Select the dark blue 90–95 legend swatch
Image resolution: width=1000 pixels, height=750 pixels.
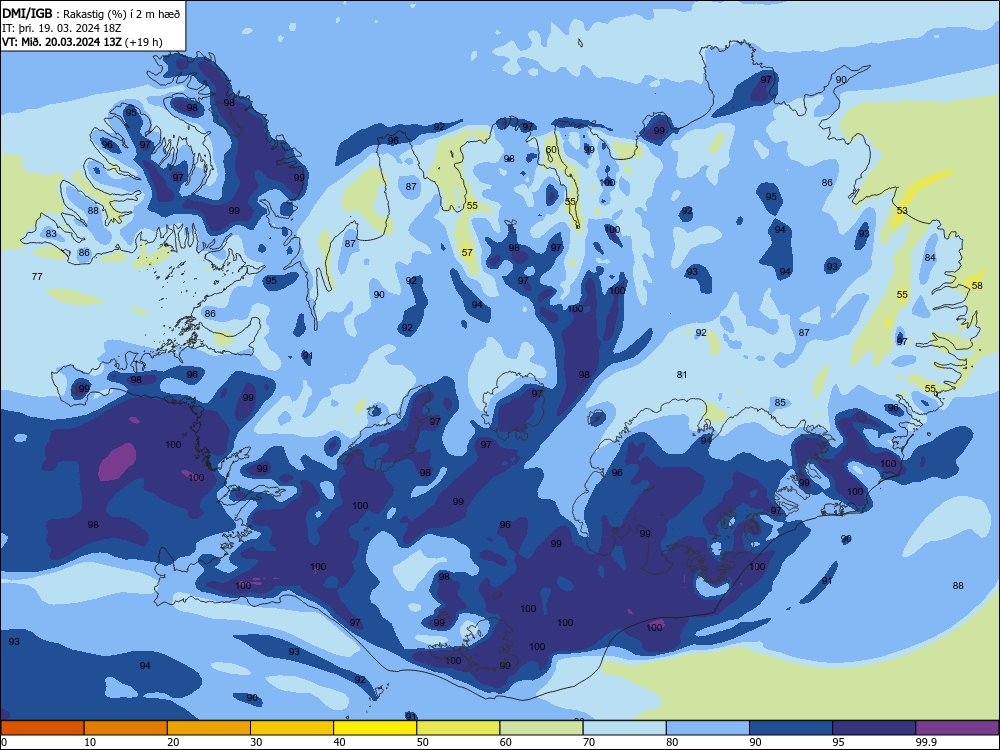[791, 728]
